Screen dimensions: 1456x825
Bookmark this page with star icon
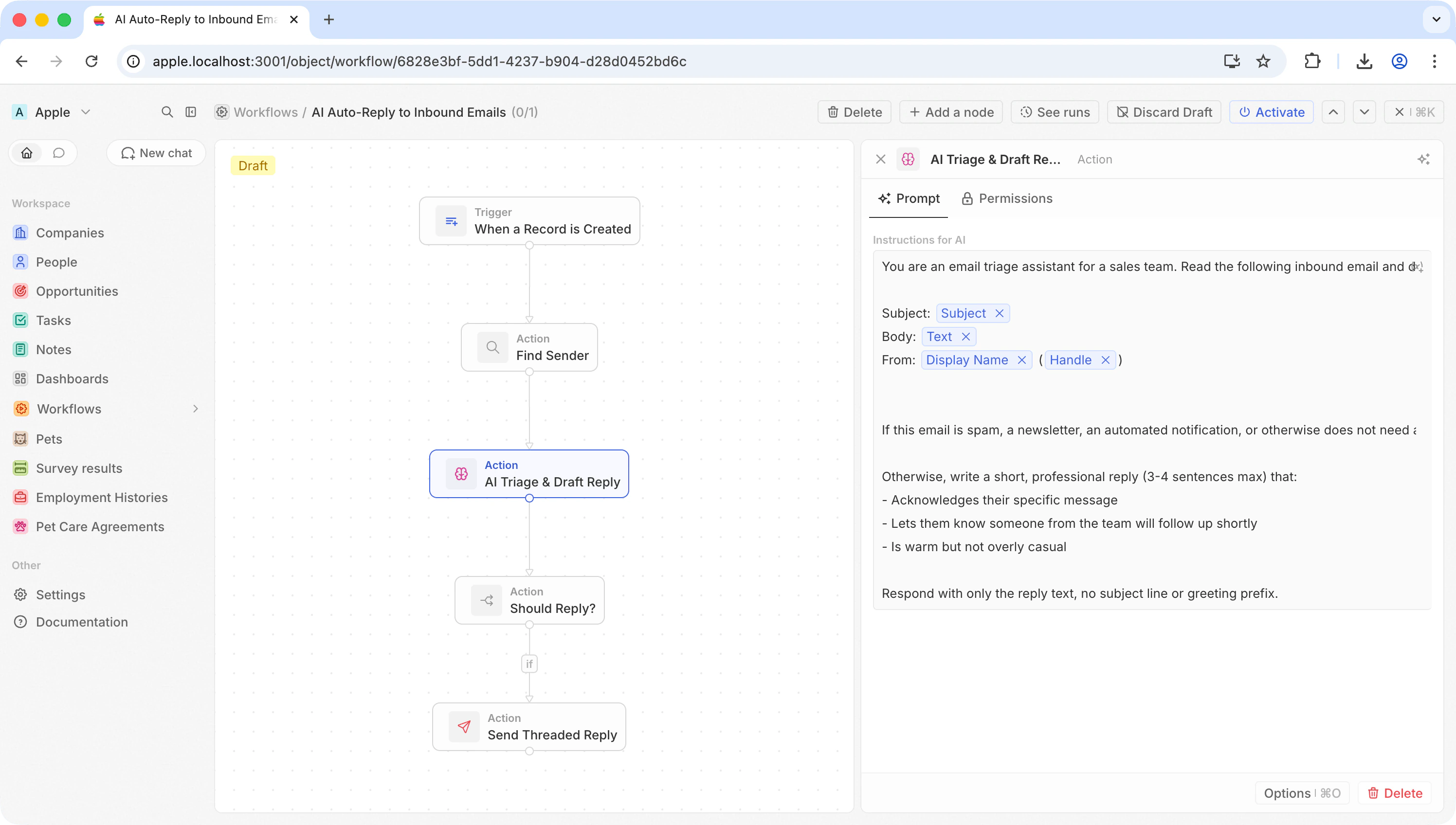1263,61
